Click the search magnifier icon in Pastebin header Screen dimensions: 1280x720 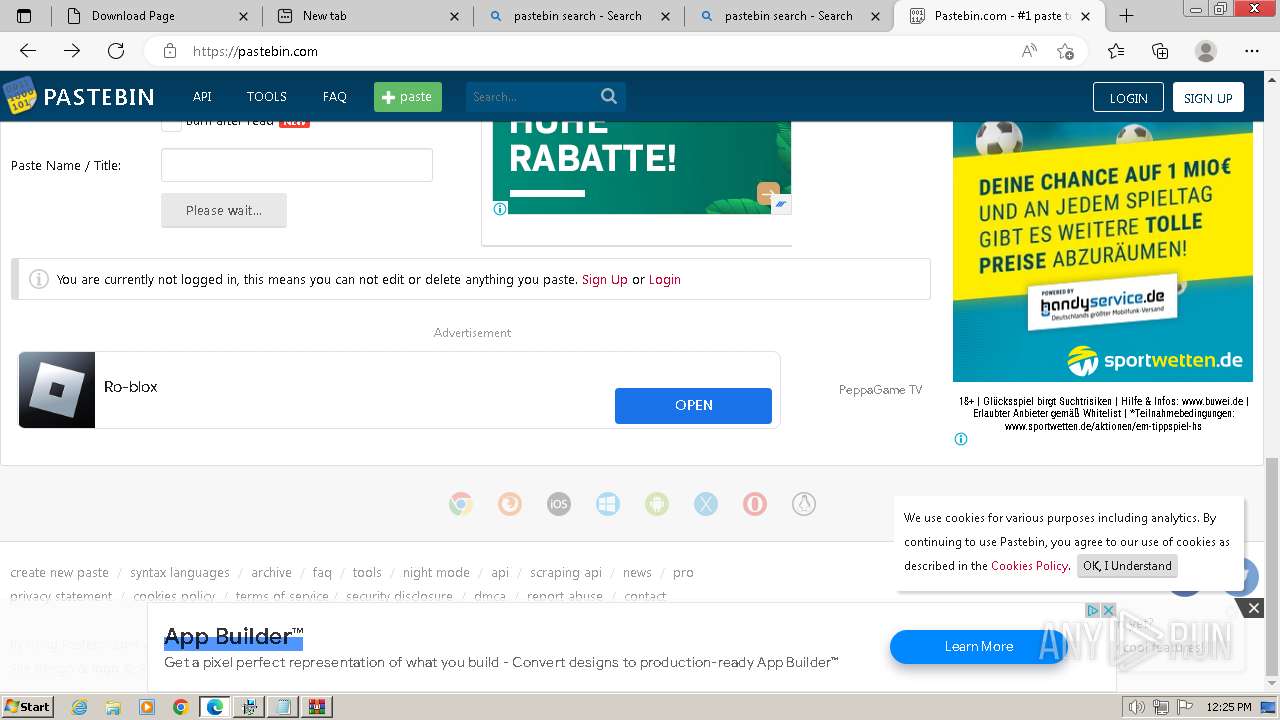click(609, 96)
